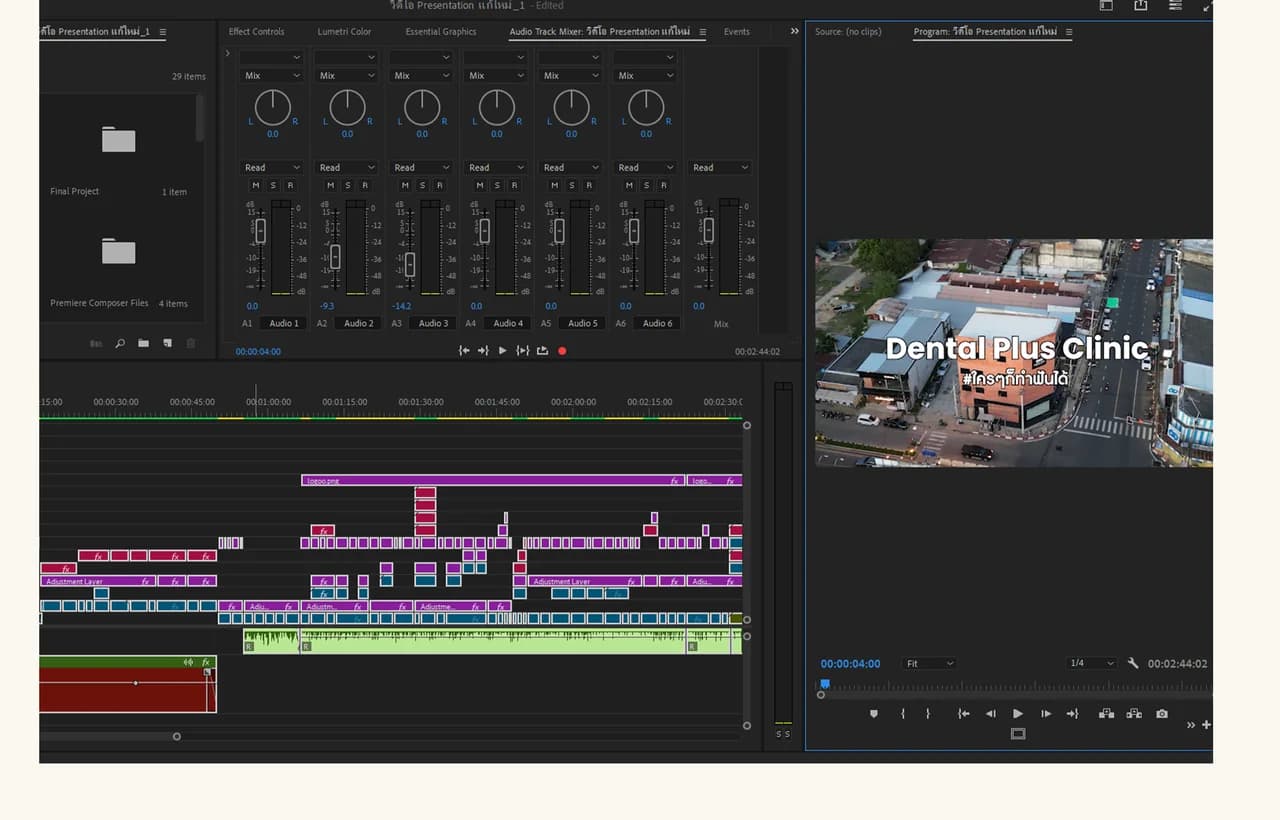
Task: Open the Premiere Composer Files bin
Action: click(x=118, y=251)
